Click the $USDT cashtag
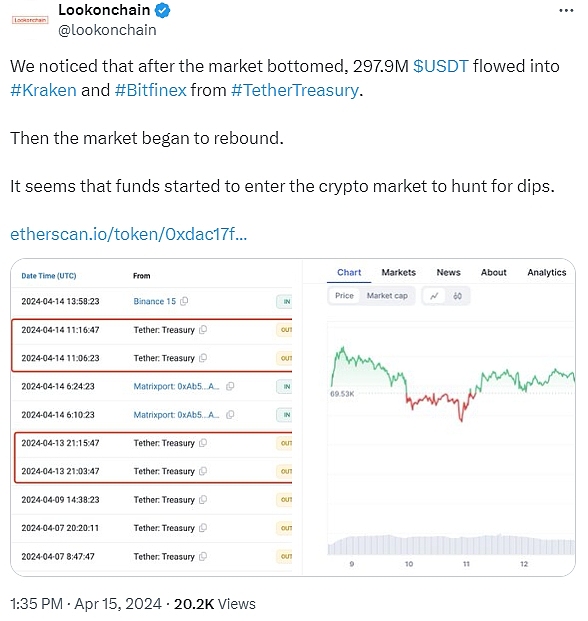The height and width of the screenshot is (621, 588). pyautogui.click(x=440, y=66)
